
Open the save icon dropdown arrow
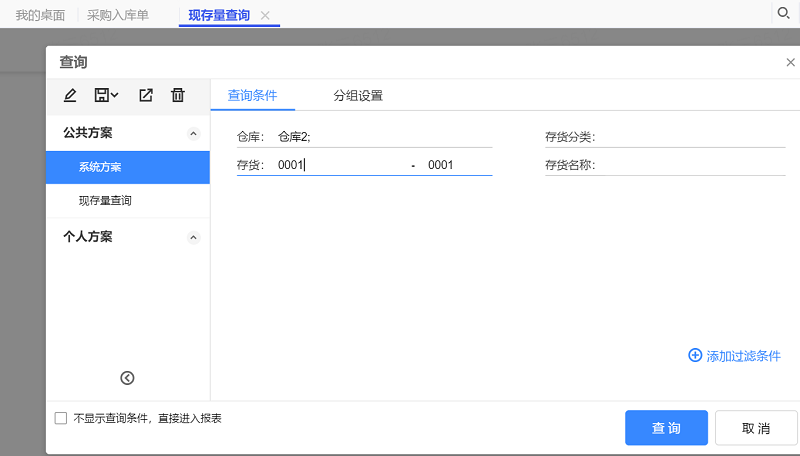tap(115, 95)
